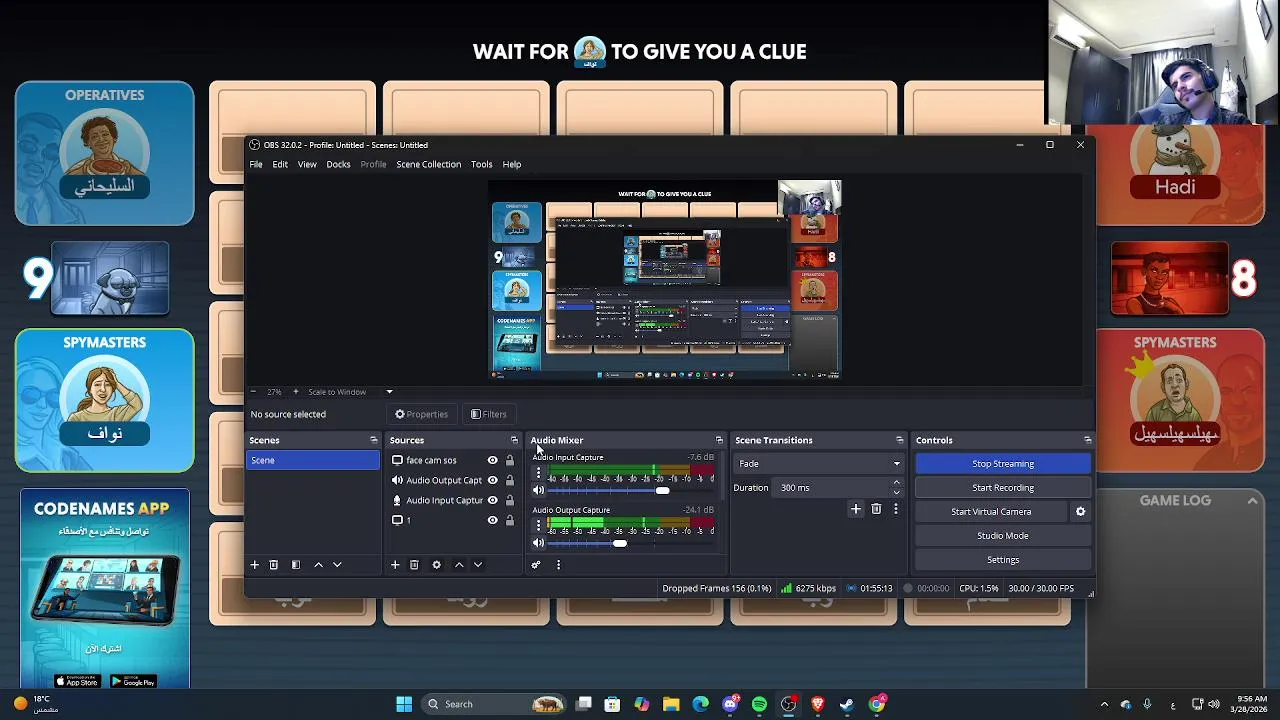This screenshot has width=1280, height=720.
Task: Pop out the Controls dock
Action: (x=1088, y=440)
